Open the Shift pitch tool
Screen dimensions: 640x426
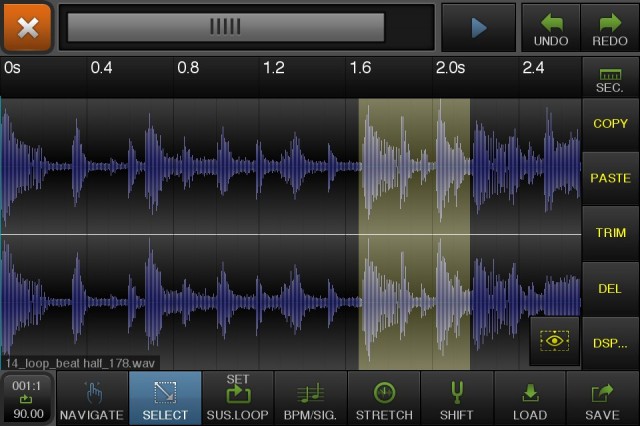[x=456, y=398]
